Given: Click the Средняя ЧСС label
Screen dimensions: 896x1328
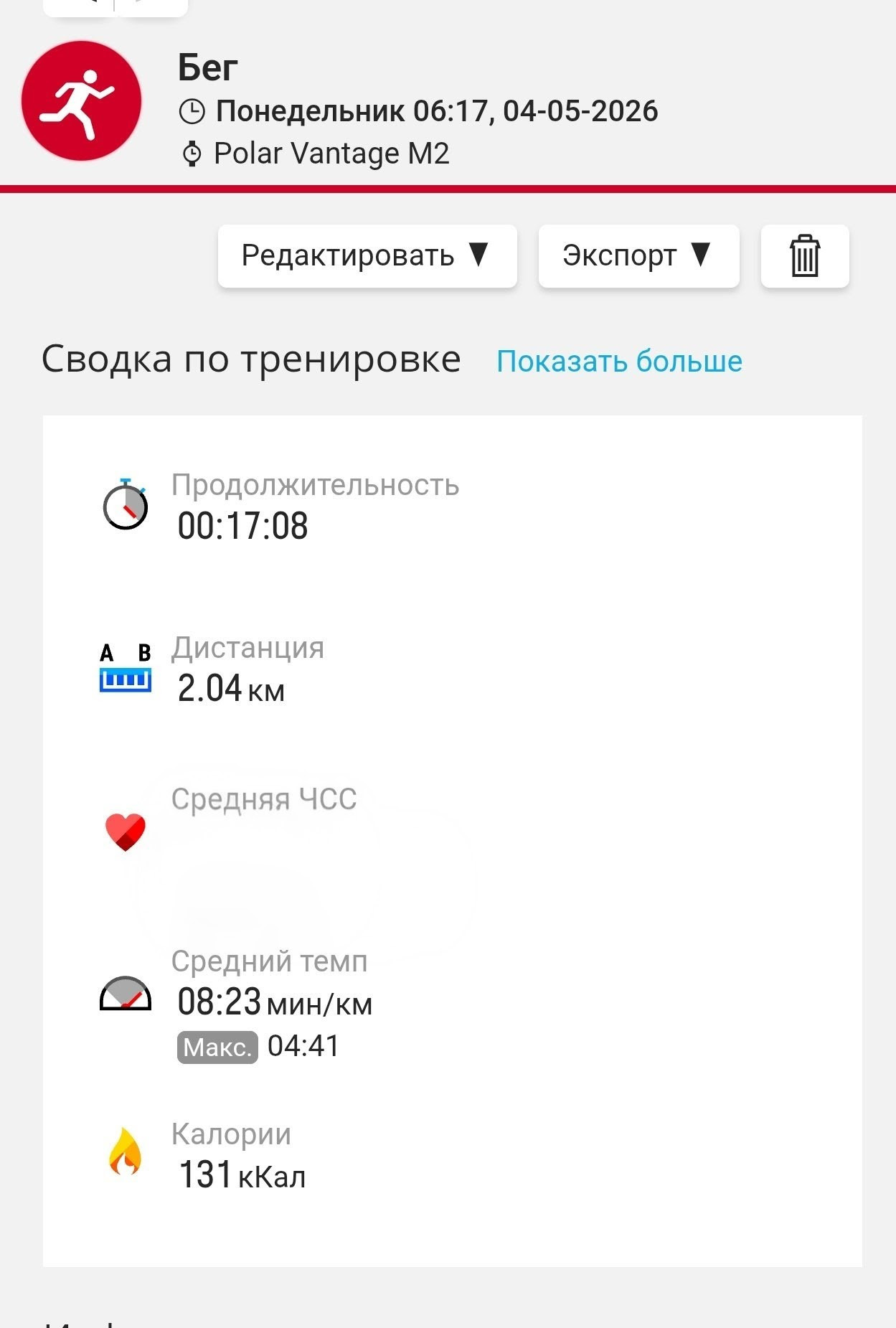Looking at the screenshot, I should tap(264, 799).
